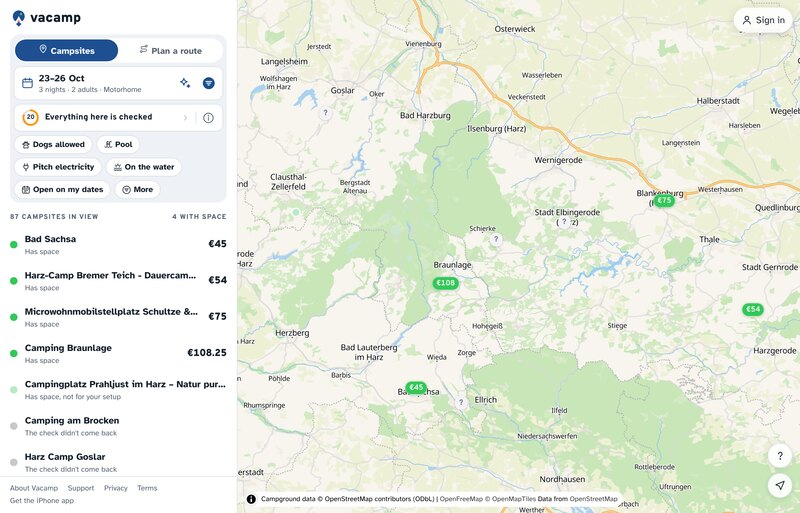
Task: Select the Bad Sachsa campsite row
Action: pos(118,244)
